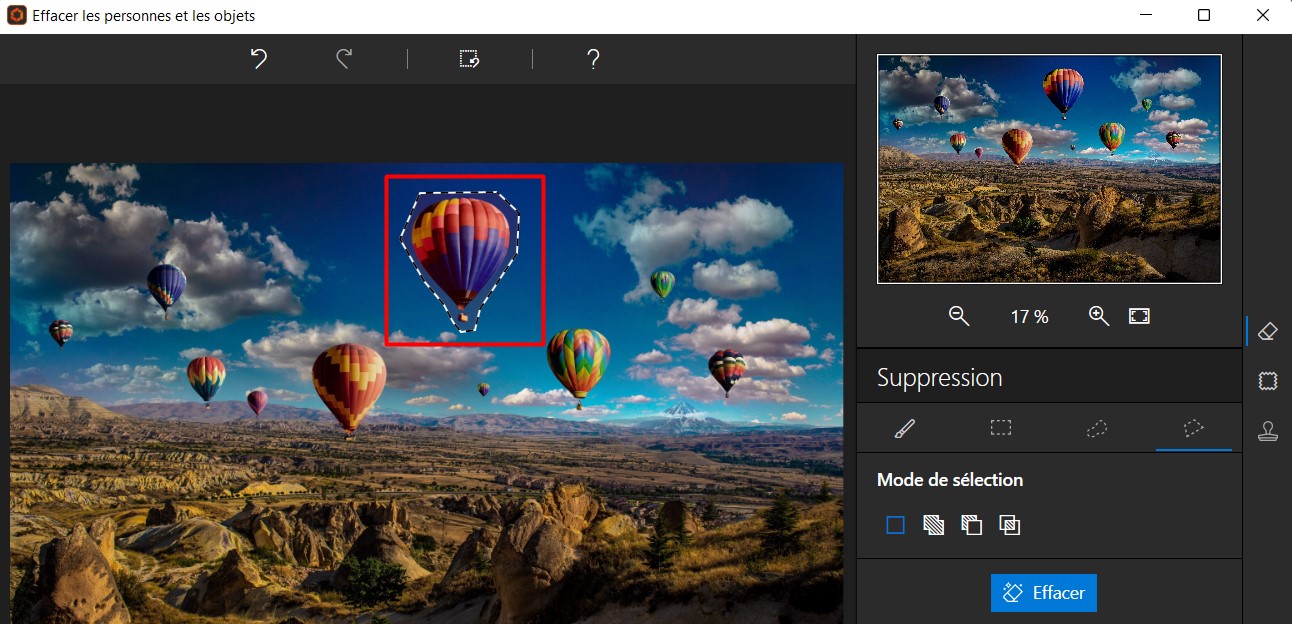Image resolution: width=1292 pixels, height=624 pixels.
Task: Set the new selection mode
Action: (895, 525)
